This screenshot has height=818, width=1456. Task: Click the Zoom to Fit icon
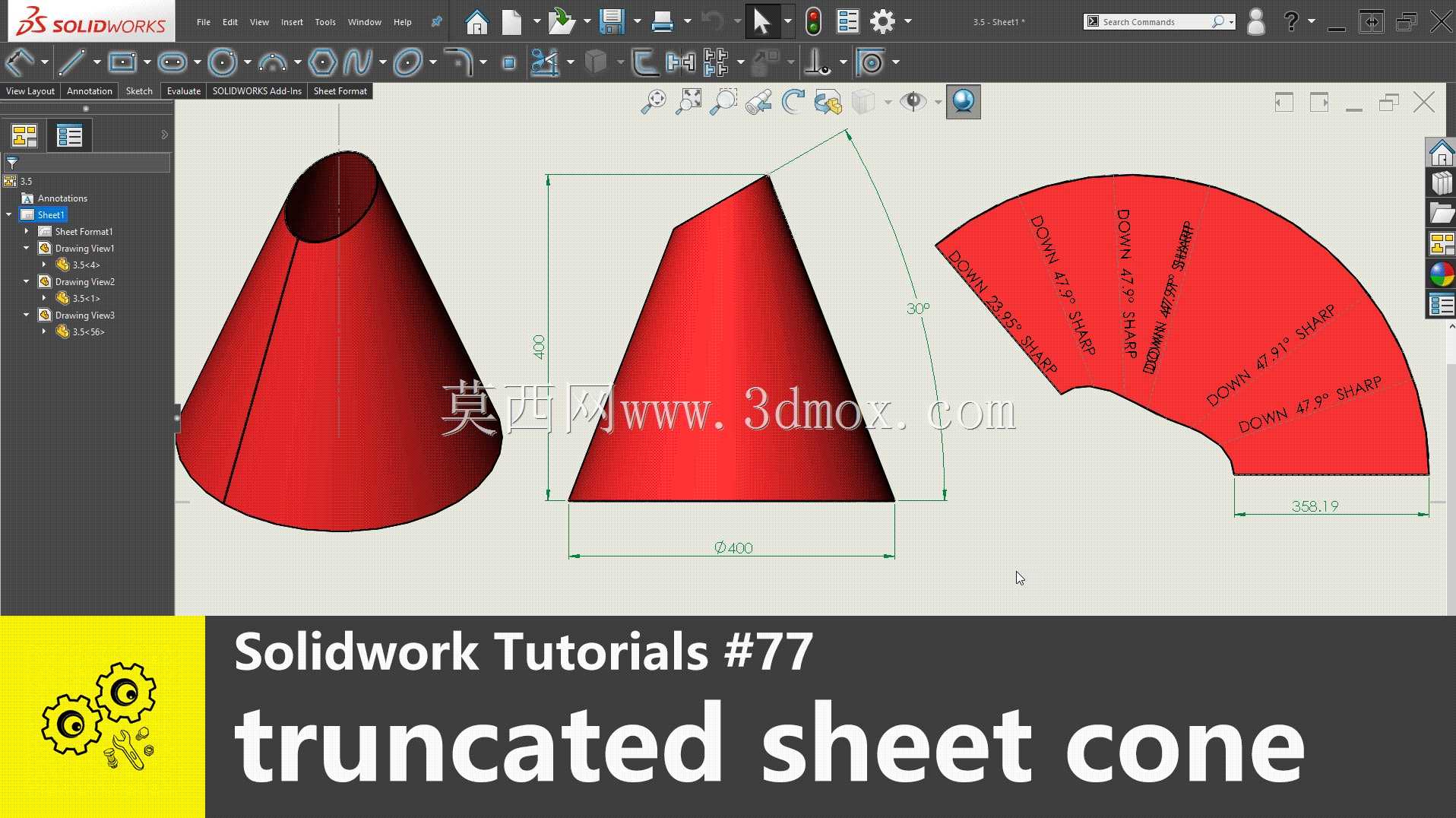tap(654, 102)
